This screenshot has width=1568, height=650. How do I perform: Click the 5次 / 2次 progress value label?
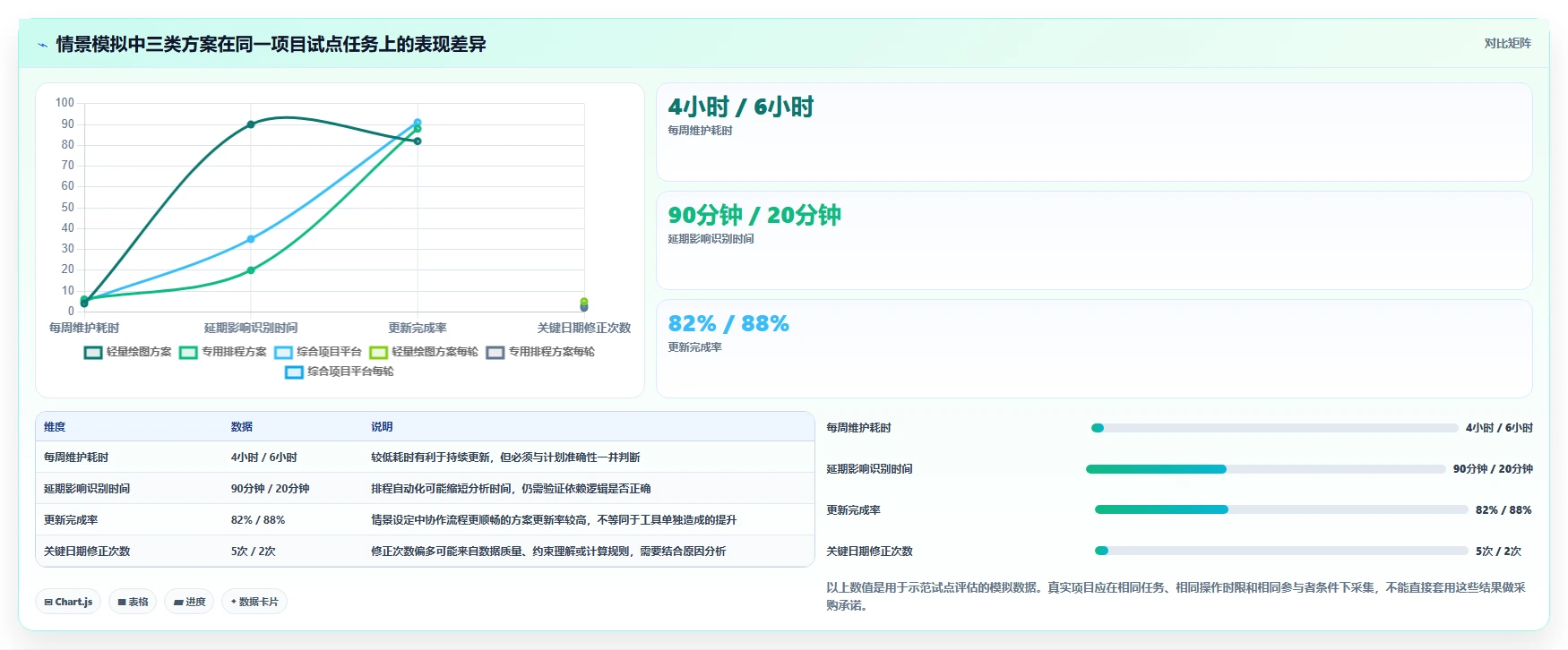point(1498,552)
